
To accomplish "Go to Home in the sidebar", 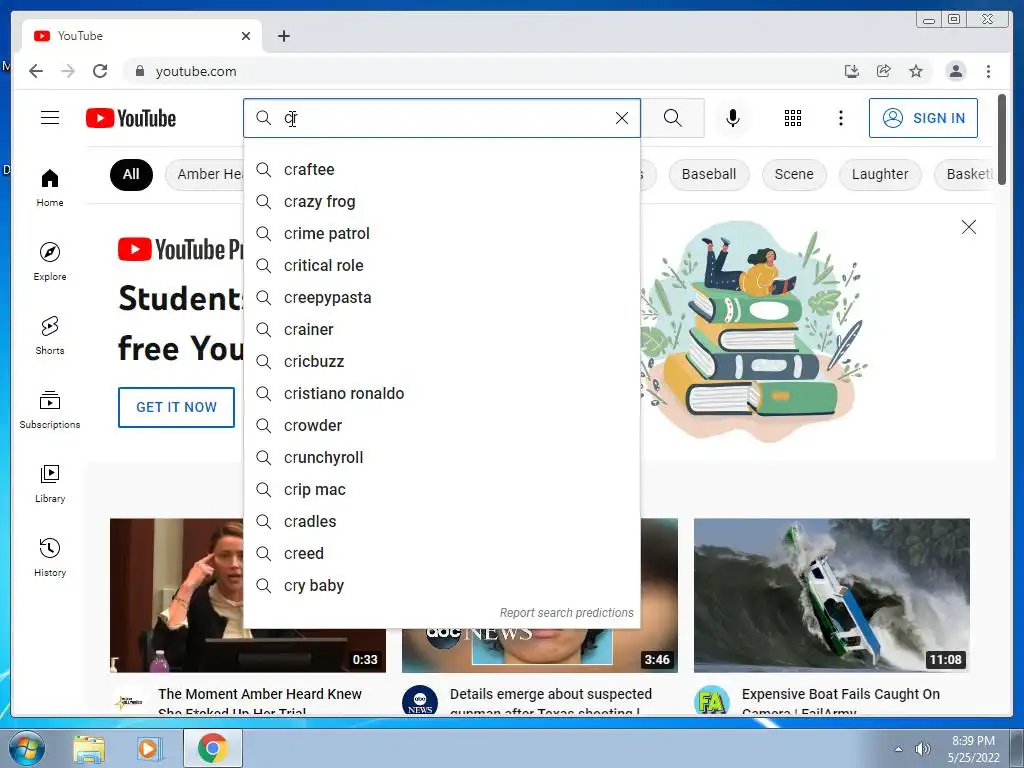I will pyautogui.click(x=50, y=187).
